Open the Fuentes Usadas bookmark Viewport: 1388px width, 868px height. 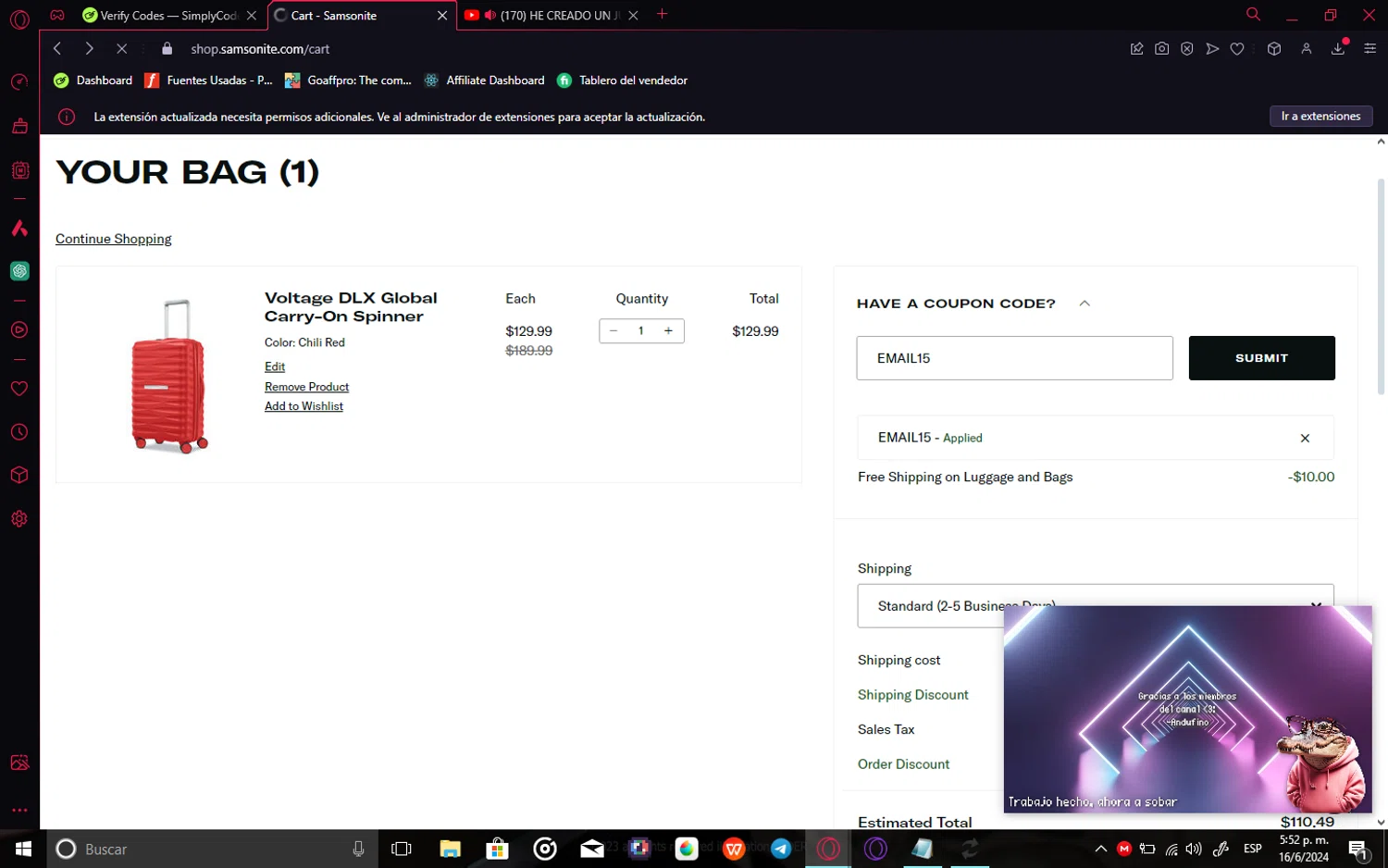[208, 81]
